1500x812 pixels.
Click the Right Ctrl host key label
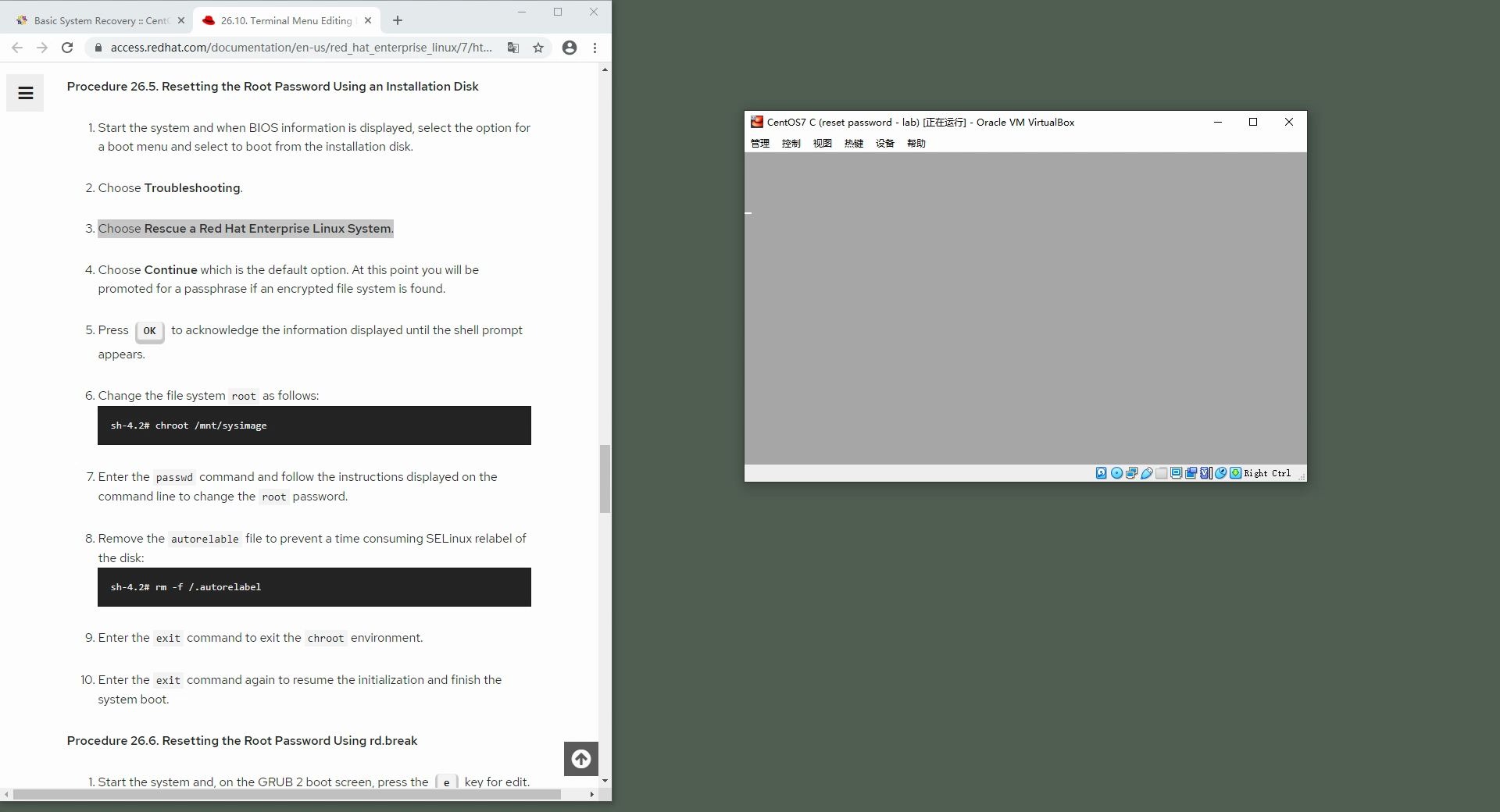(1267, 473)
